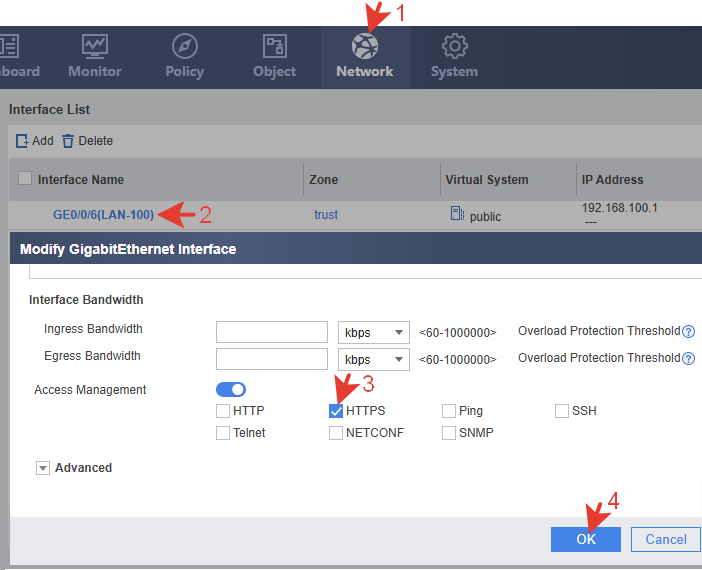Open the GE0/0/6(LAN-100) interface link
The height and width of the screenshot is (570, 702).
coord(103,215)
